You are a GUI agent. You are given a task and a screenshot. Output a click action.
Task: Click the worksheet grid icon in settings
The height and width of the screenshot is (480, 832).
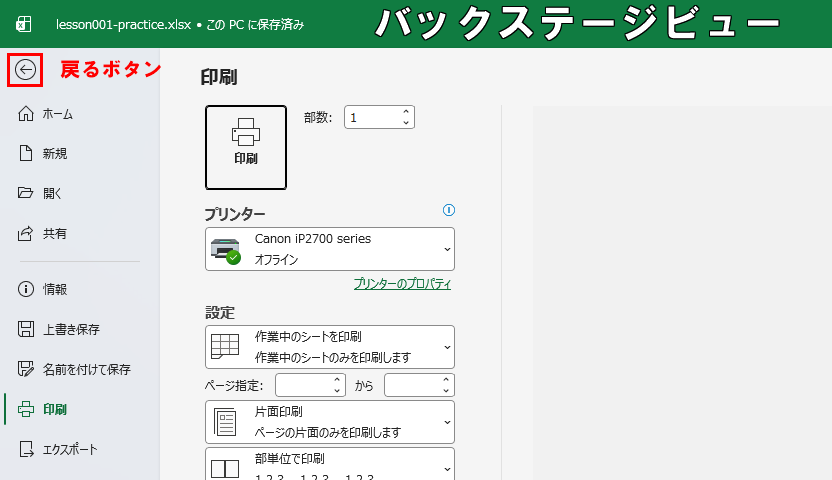coord(225,347)
